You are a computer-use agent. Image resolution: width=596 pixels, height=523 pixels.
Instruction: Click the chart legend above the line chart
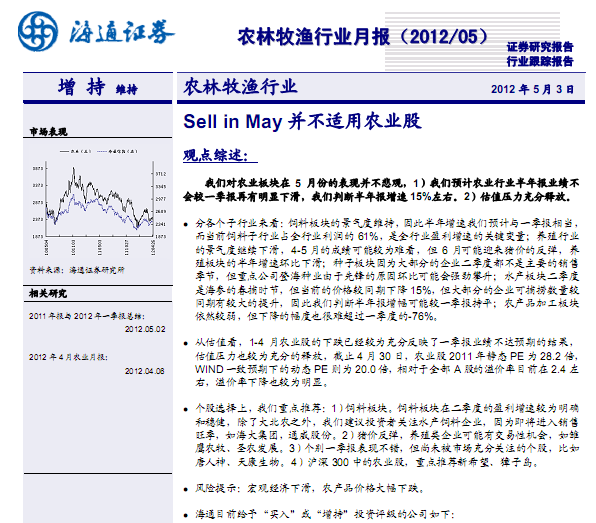99,151
